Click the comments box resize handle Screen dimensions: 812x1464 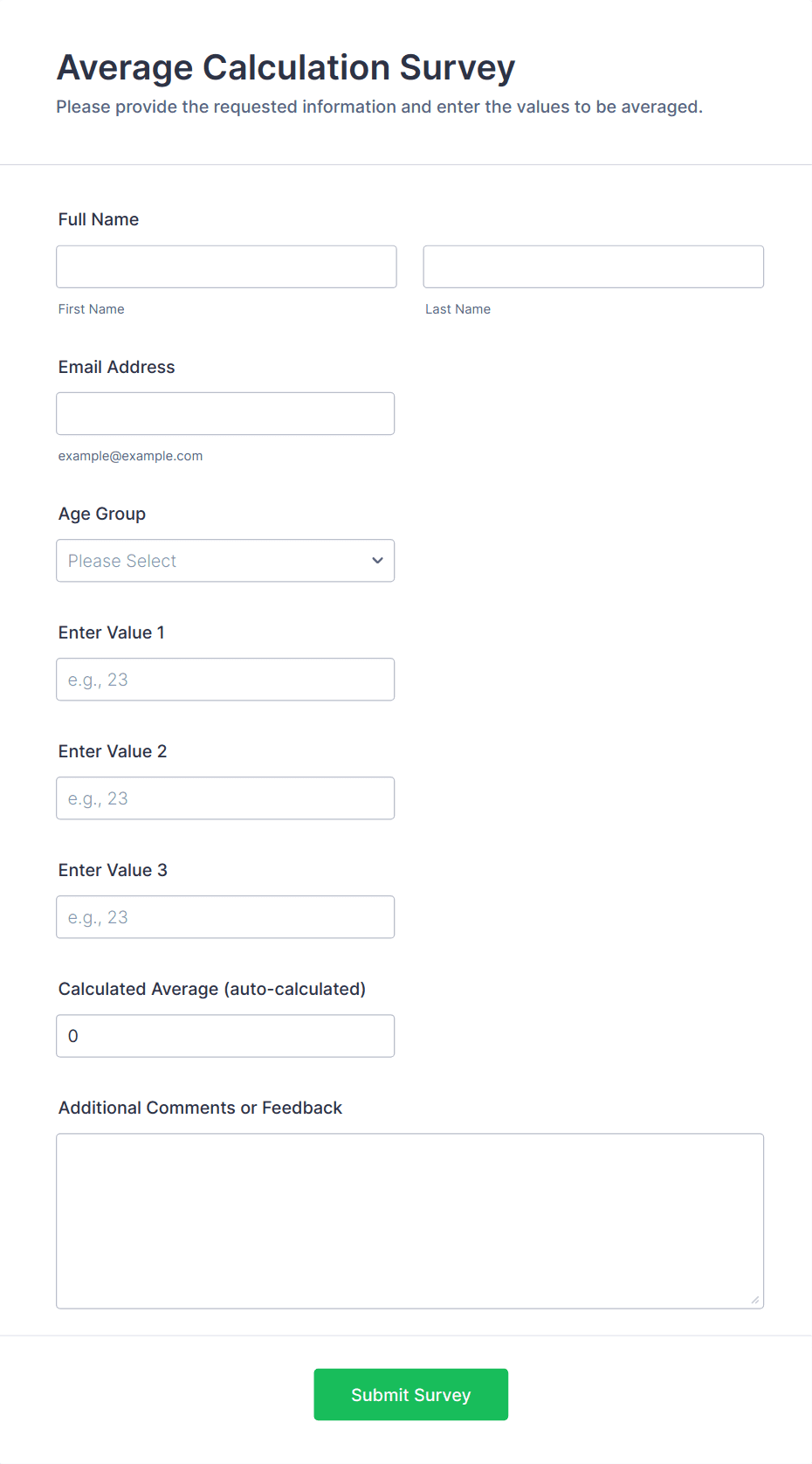(x=755, y=1300)
